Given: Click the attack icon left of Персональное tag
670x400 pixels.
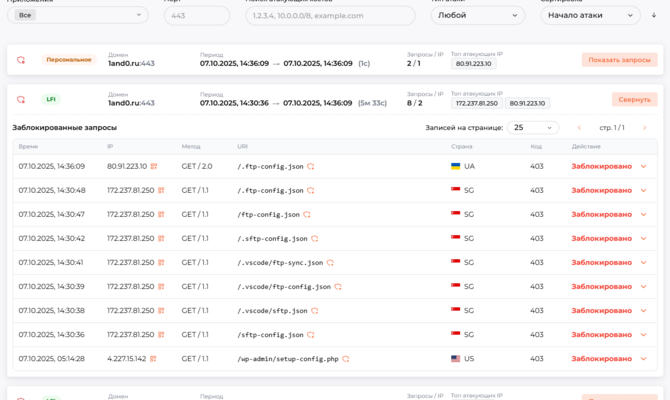Looking at the screenshot, I should coord(21,60).
